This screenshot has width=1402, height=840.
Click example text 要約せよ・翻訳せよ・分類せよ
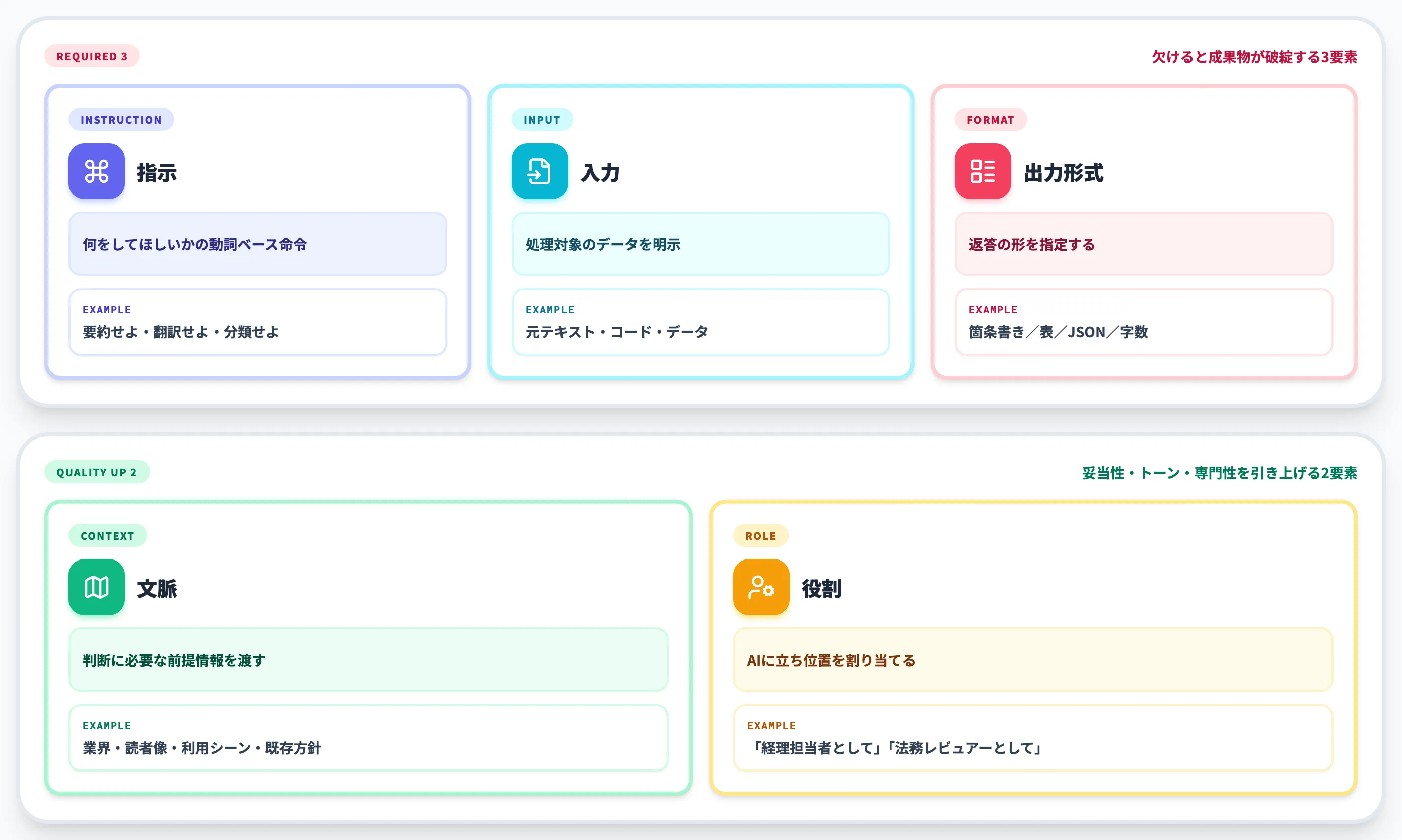(181, 332)
